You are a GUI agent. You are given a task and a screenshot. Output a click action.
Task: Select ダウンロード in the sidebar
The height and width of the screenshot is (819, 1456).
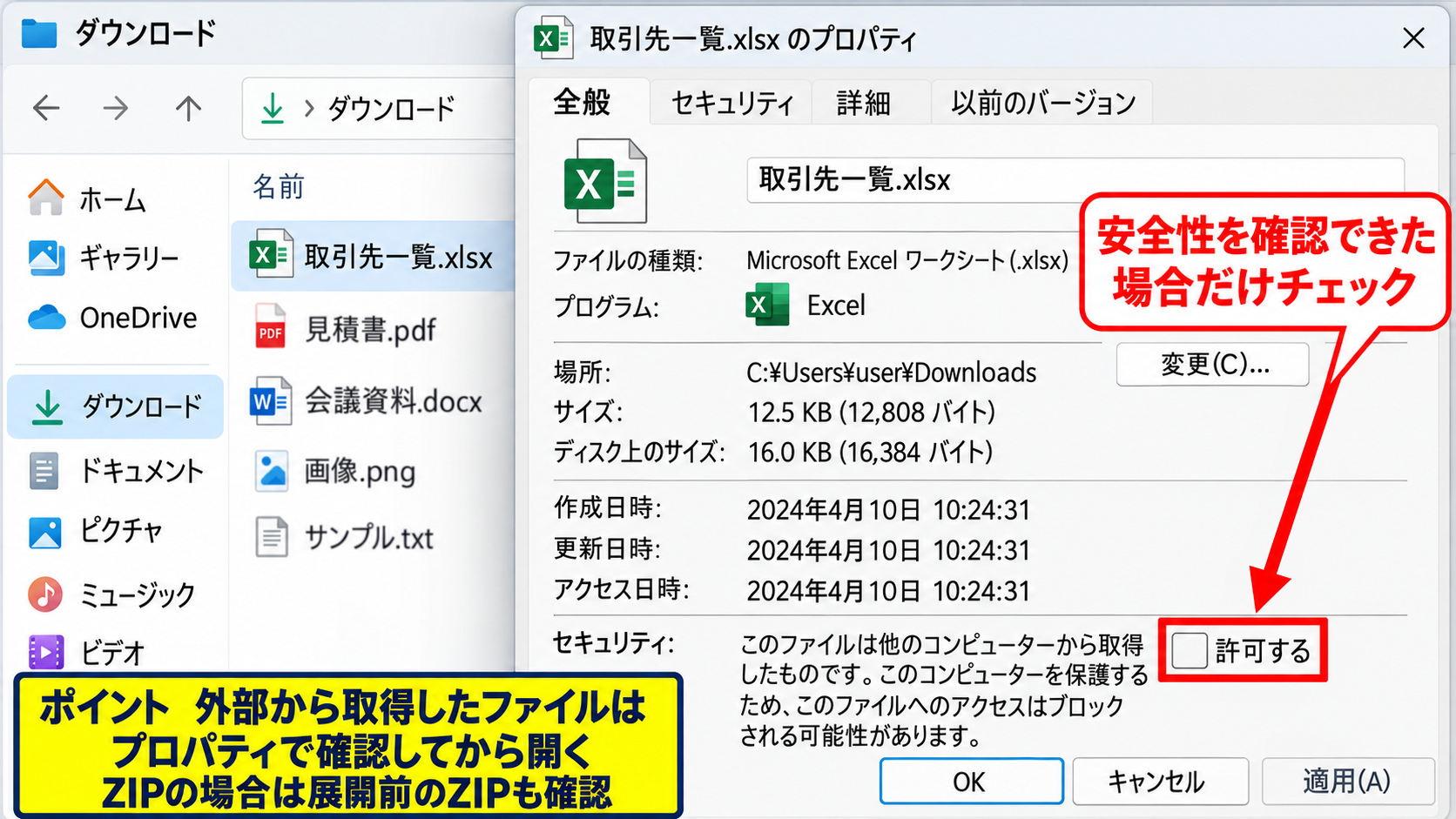click(x=116, y=406)
